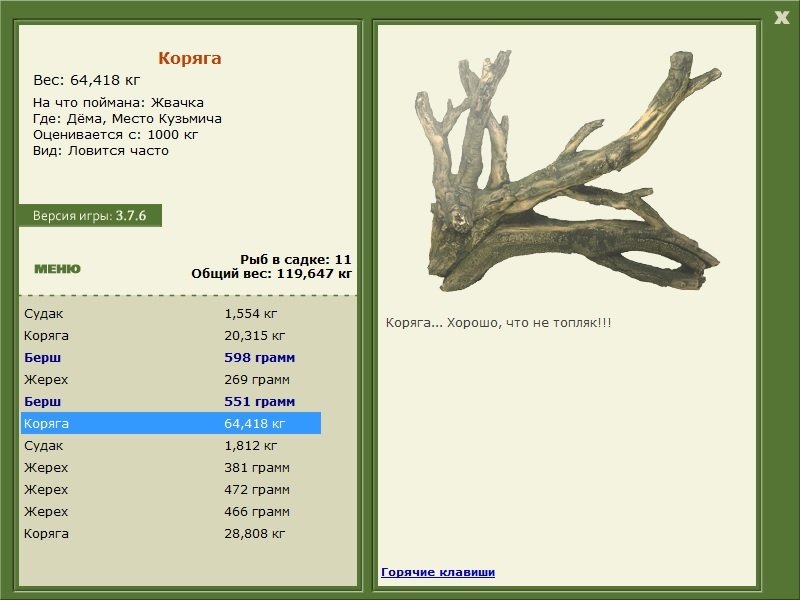Select Берш 598 грамм entry
Image resolution: width=800 pixels, height=600 pixels.
point(171,358)
